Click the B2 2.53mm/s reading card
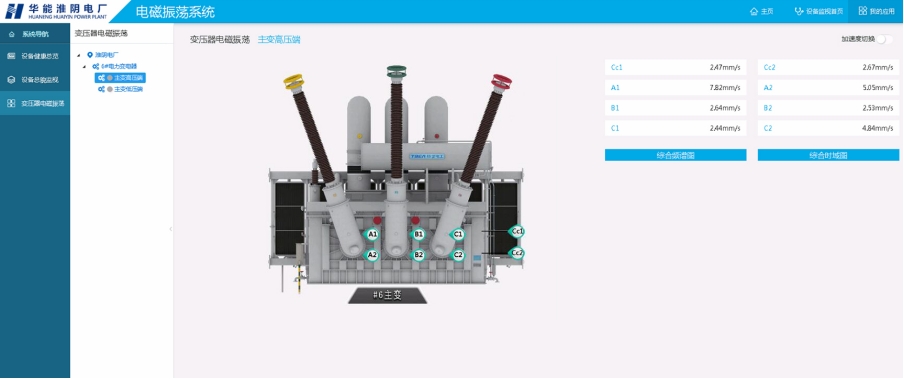The height and width of the screenshot is (379, 904). tap(828, 108)
